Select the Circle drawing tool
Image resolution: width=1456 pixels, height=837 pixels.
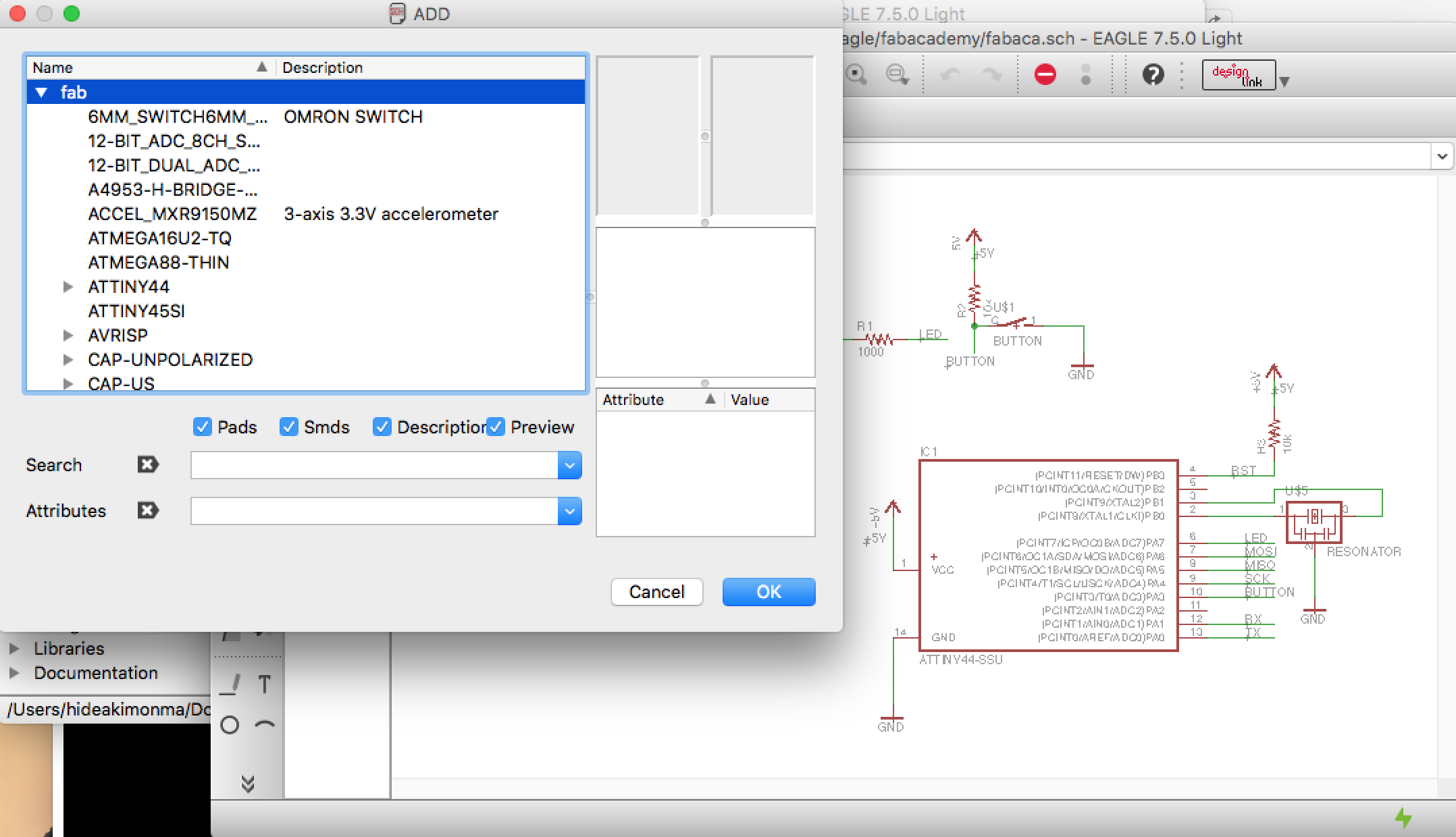click(x=230, y=725)
